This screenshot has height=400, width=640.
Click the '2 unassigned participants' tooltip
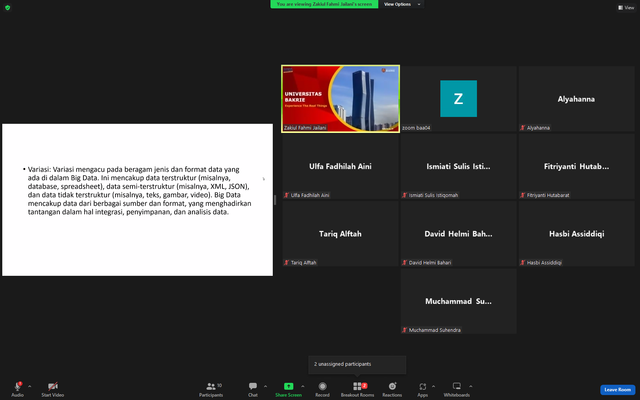[357, 364]
